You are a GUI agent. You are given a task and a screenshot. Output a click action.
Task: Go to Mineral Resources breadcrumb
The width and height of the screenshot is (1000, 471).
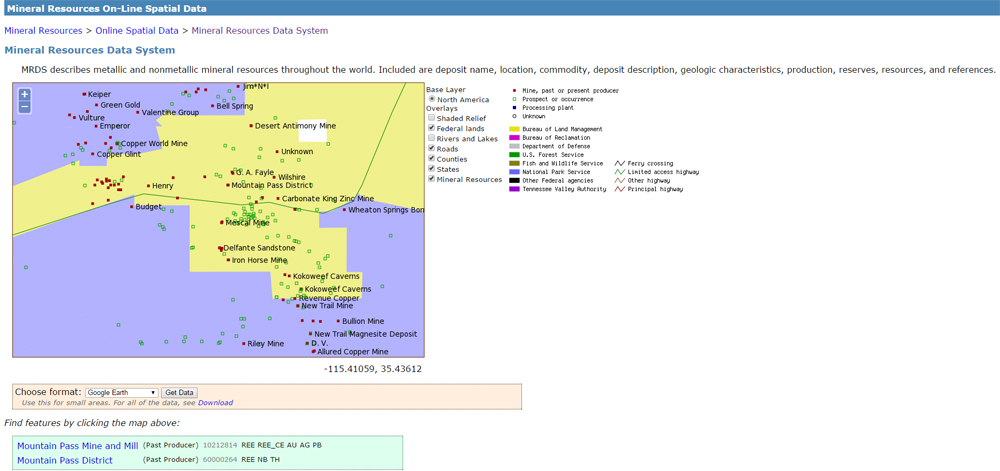click(43, 31)
